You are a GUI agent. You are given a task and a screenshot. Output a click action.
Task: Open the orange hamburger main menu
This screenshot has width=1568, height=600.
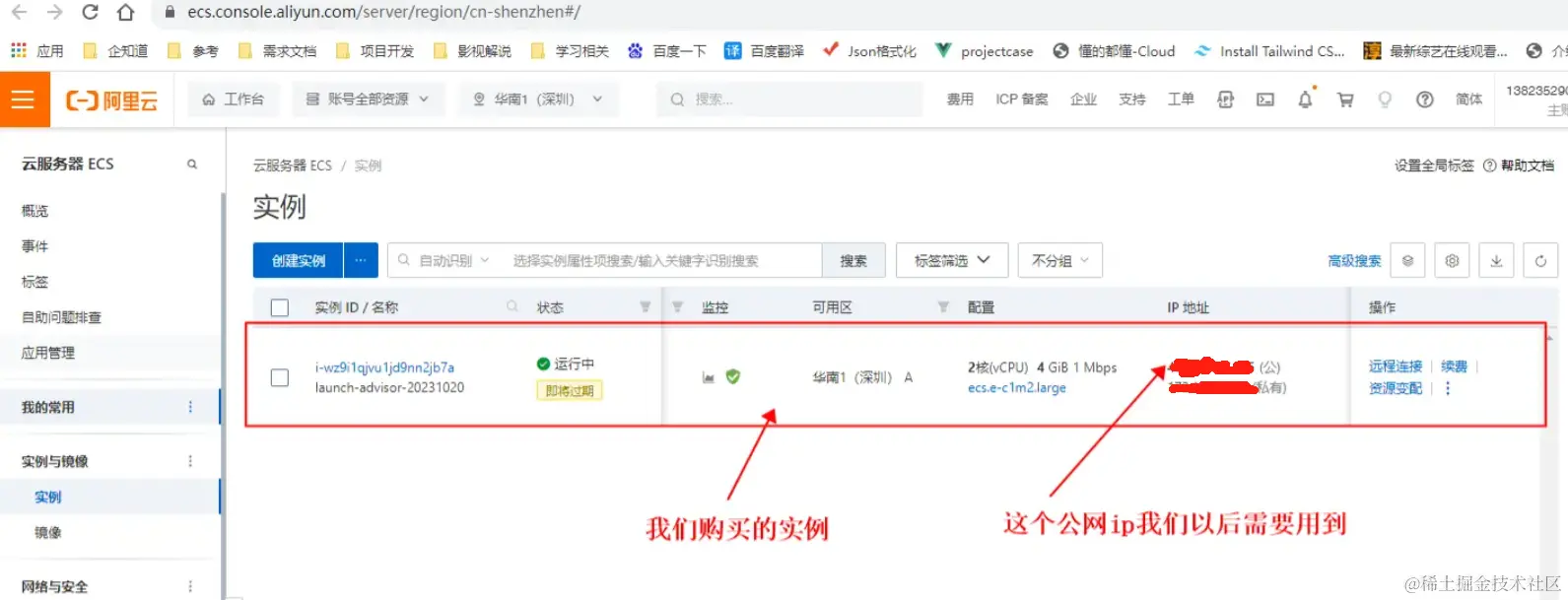pyautogui.click(x=24, y=100)
